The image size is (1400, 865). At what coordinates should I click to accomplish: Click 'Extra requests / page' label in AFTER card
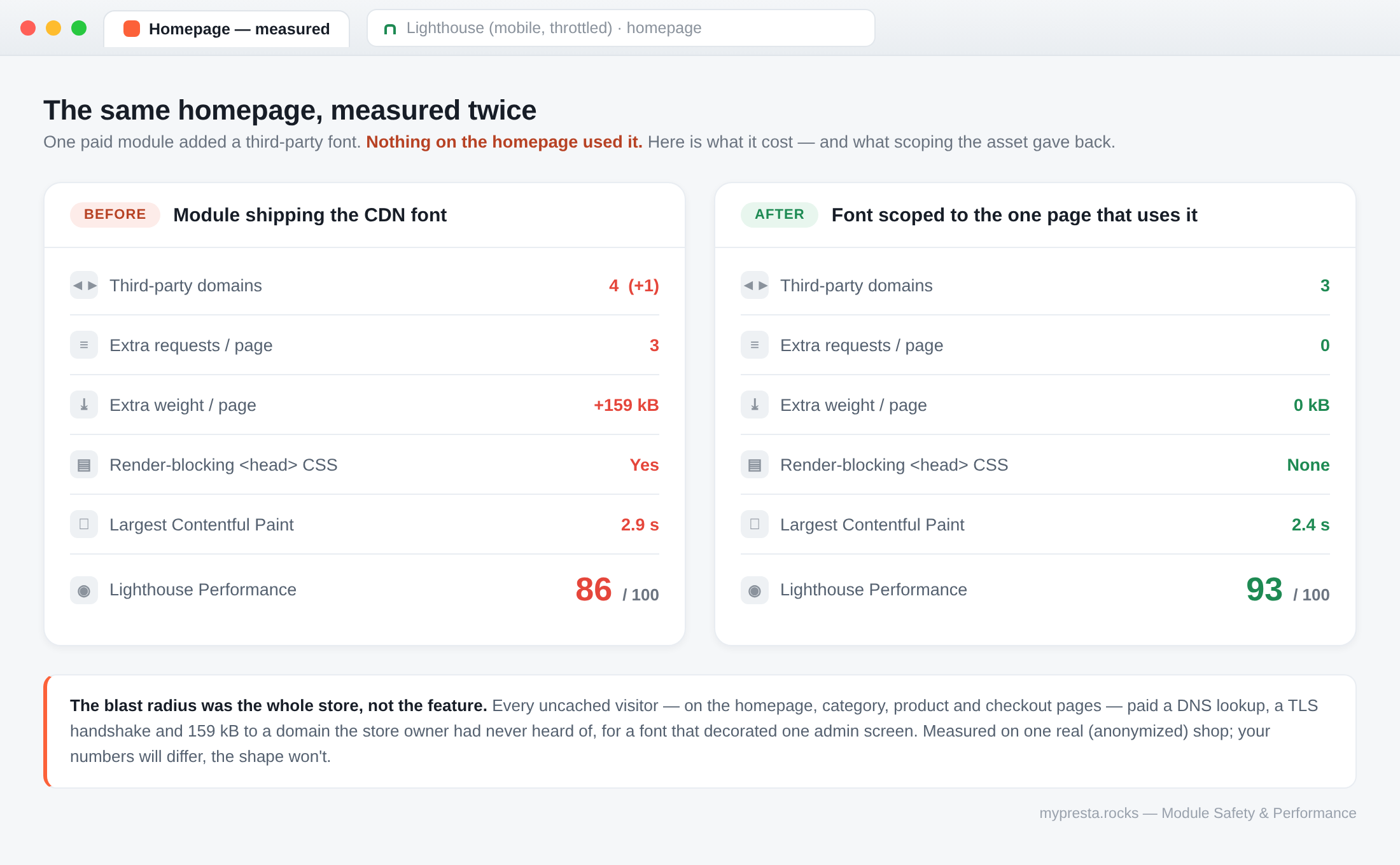click(862, 345)
